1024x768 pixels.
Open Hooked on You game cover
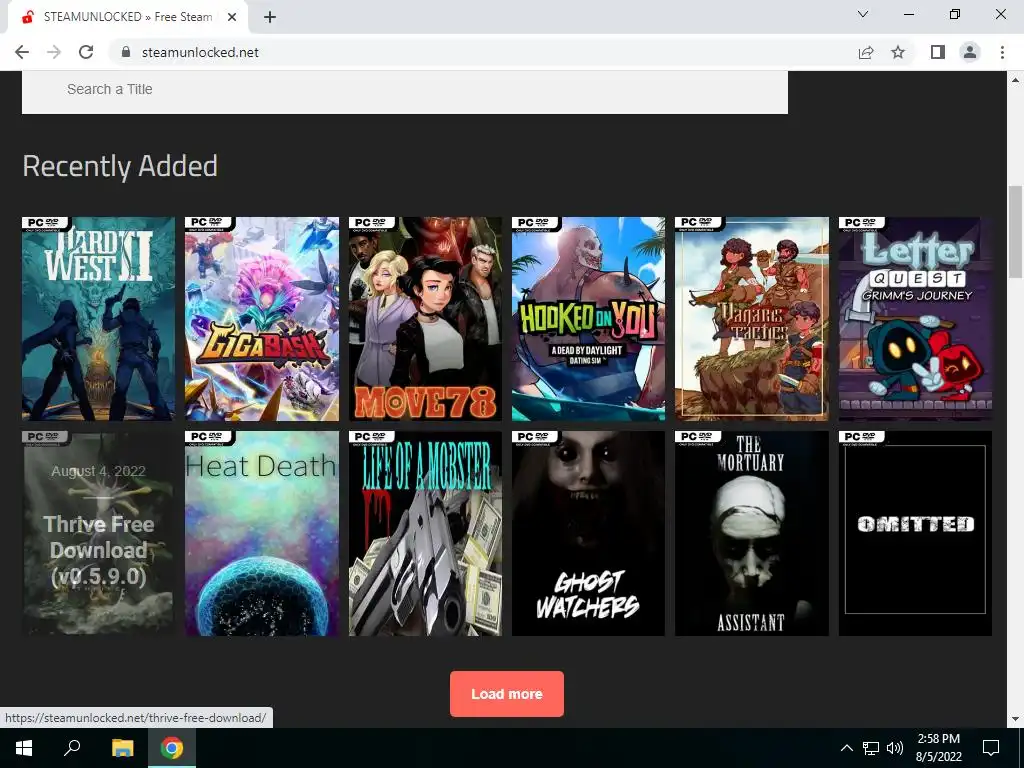pyautogui.click(x=588, y=319)
